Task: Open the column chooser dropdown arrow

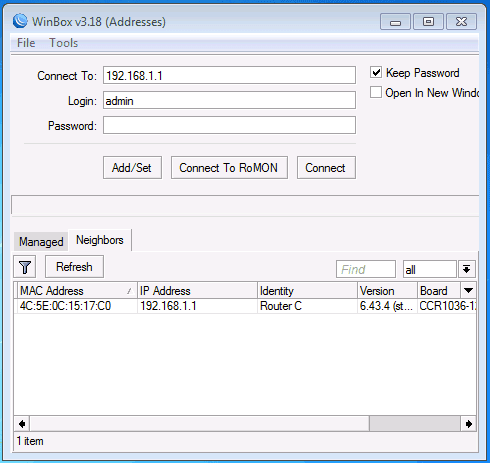Action: [468, 290]
